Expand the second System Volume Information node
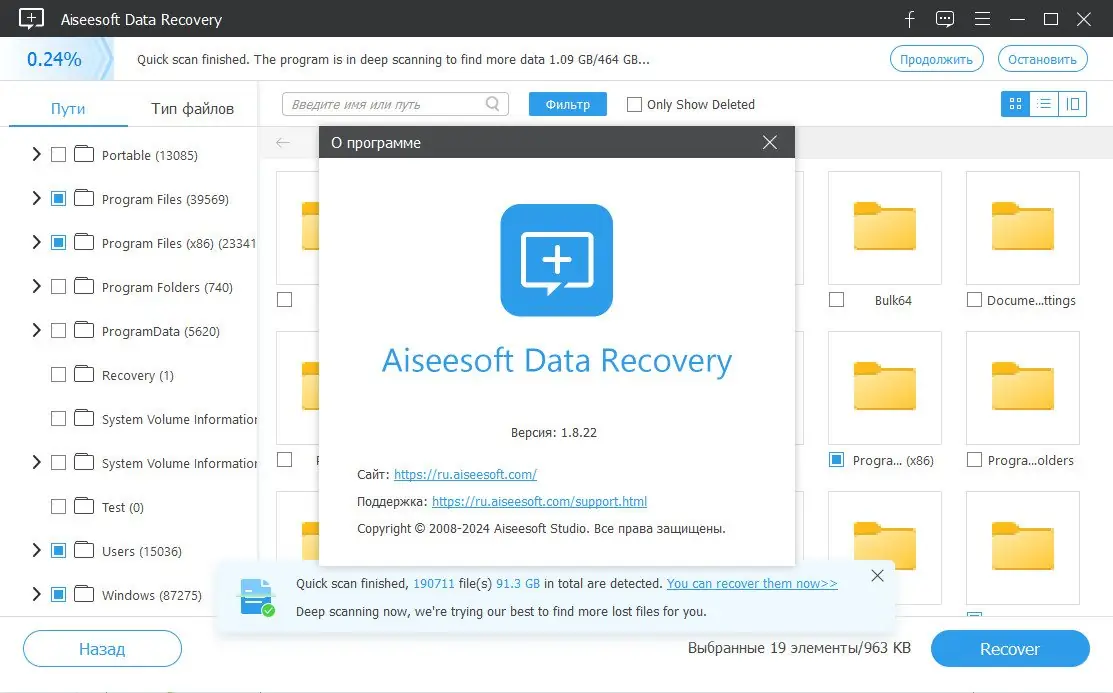 click(x=36, y=462)
